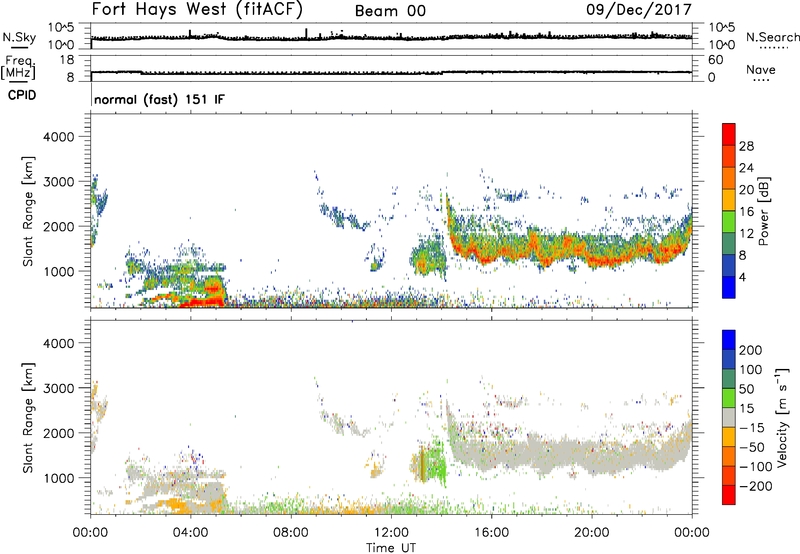
Task: Click the "Freq. [MHz]" label
Action: tap(19, 67)
